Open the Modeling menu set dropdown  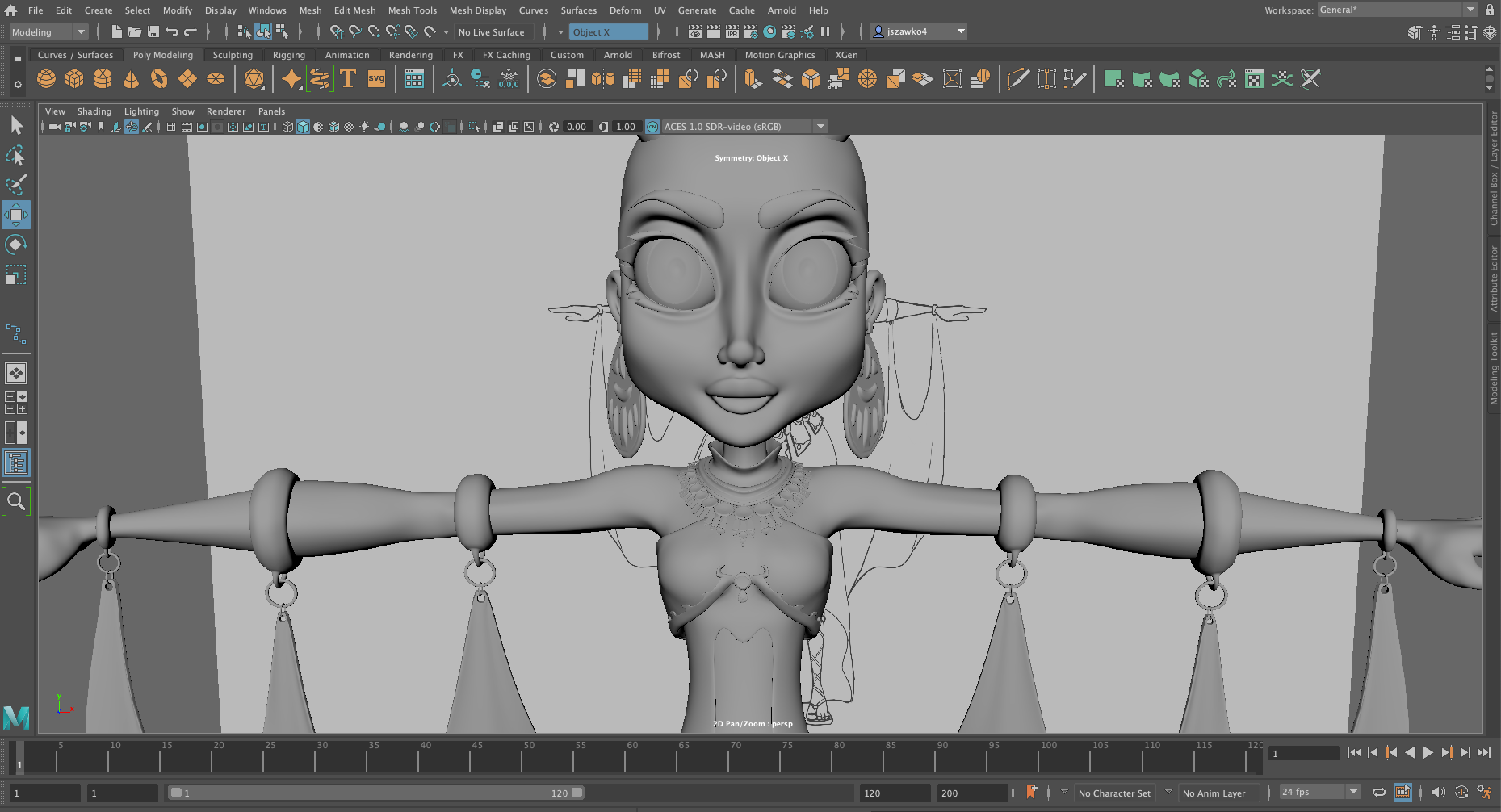(48, 32)
